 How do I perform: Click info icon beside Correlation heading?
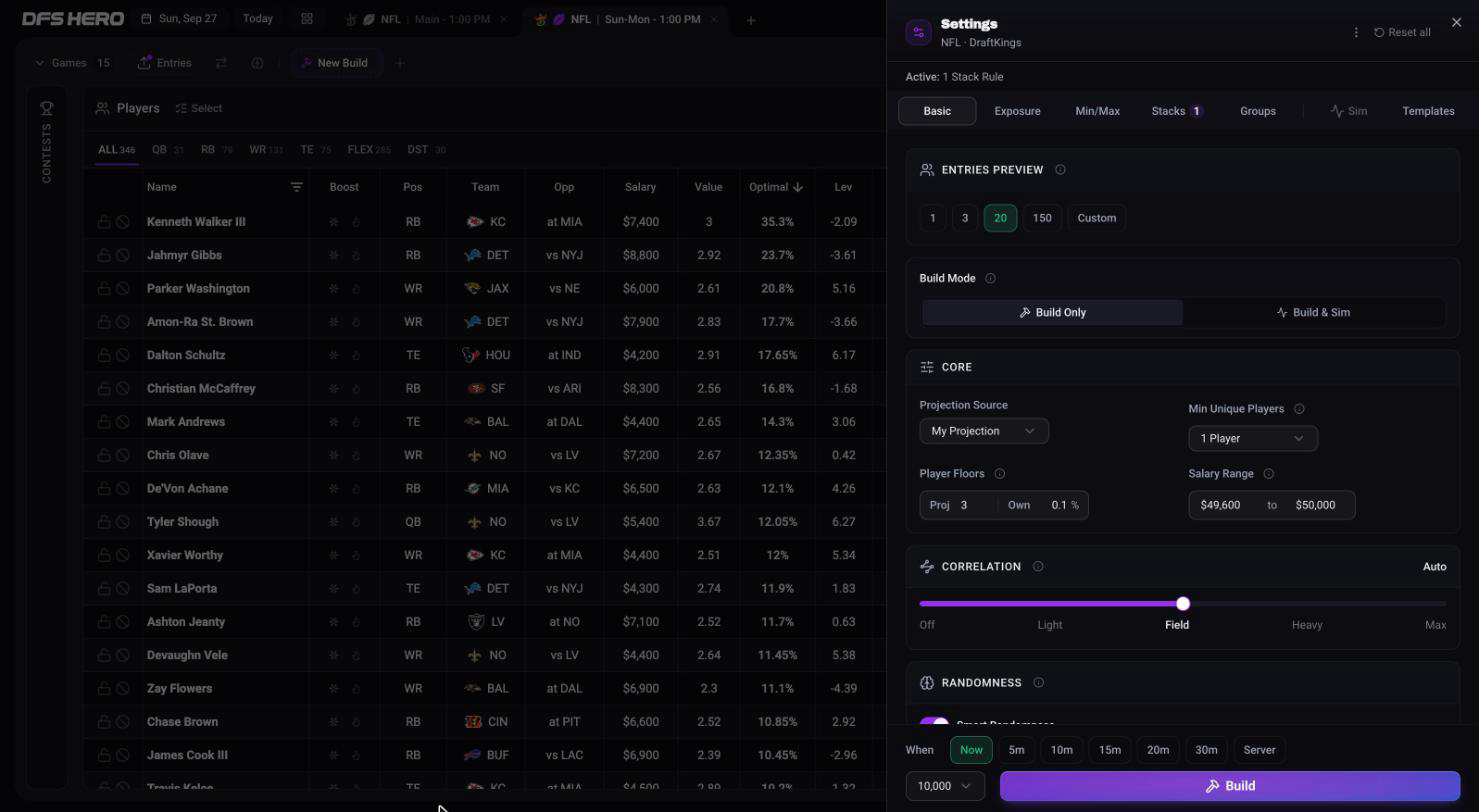pos(1038,567)
